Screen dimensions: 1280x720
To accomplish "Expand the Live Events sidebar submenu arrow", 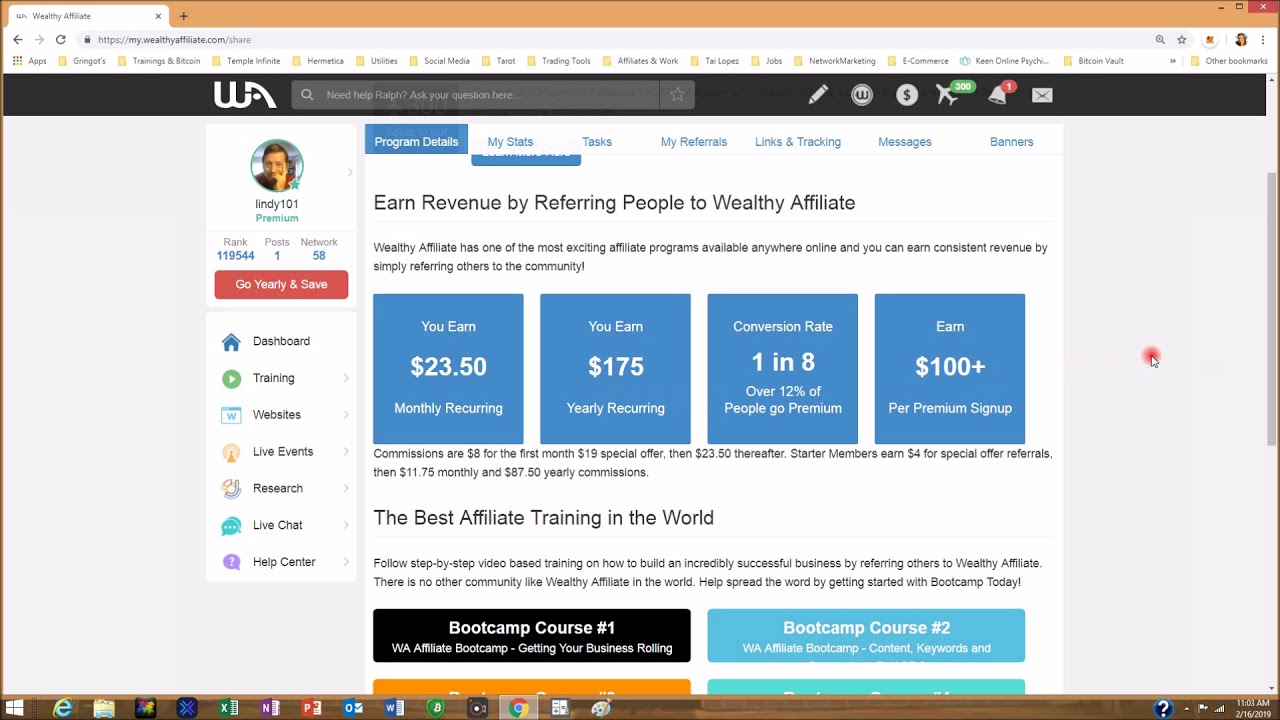I will [x=346, y=452].
